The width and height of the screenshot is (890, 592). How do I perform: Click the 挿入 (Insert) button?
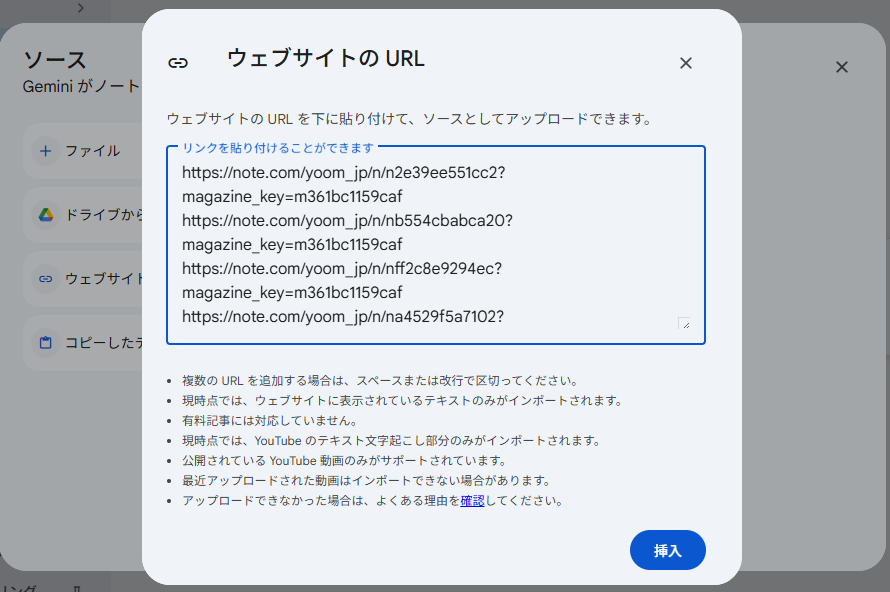(668, 550)
